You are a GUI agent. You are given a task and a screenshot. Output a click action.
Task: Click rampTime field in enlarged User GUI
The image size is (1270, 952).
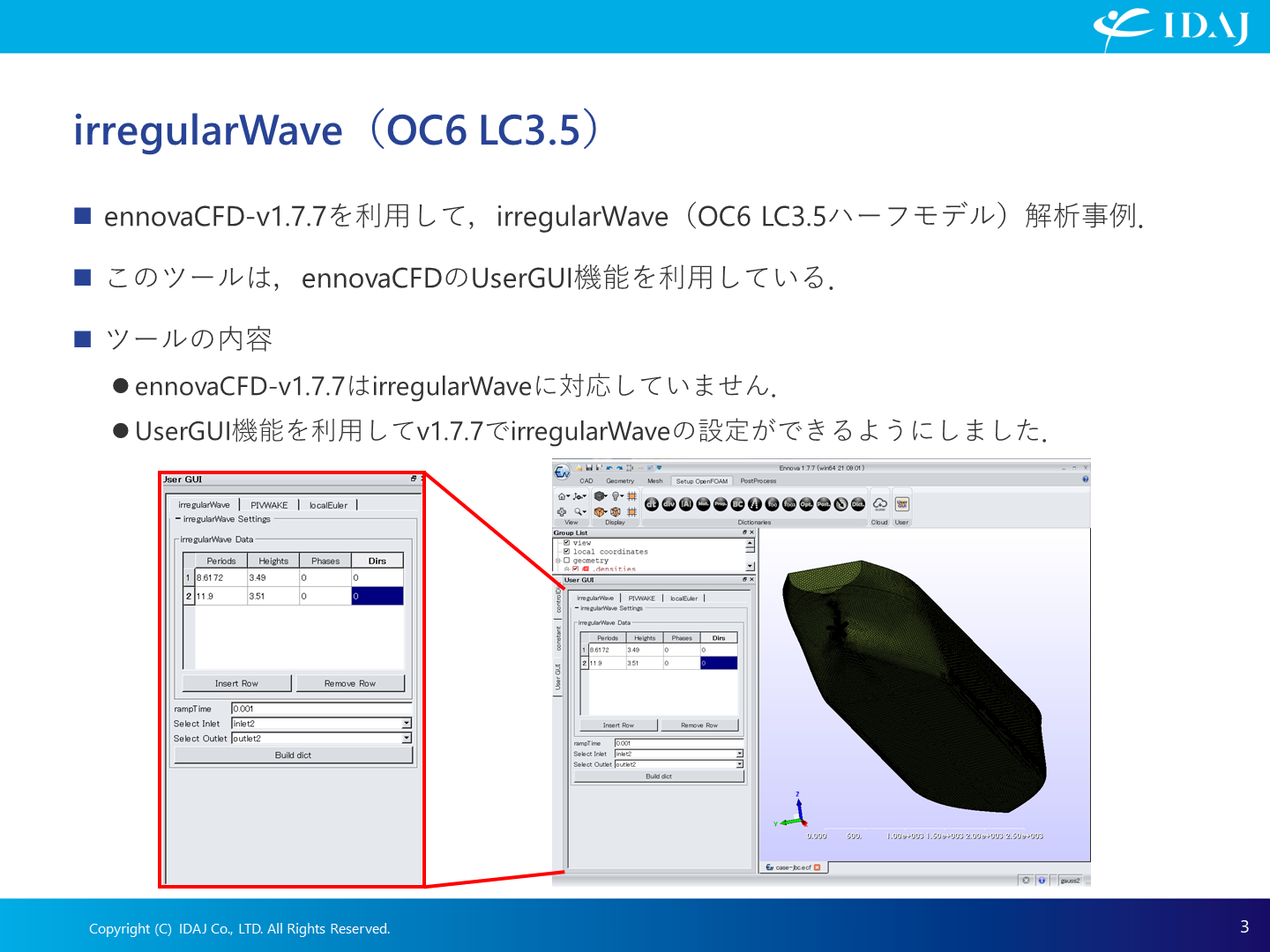pyautogui.click(x=322, y=709)
